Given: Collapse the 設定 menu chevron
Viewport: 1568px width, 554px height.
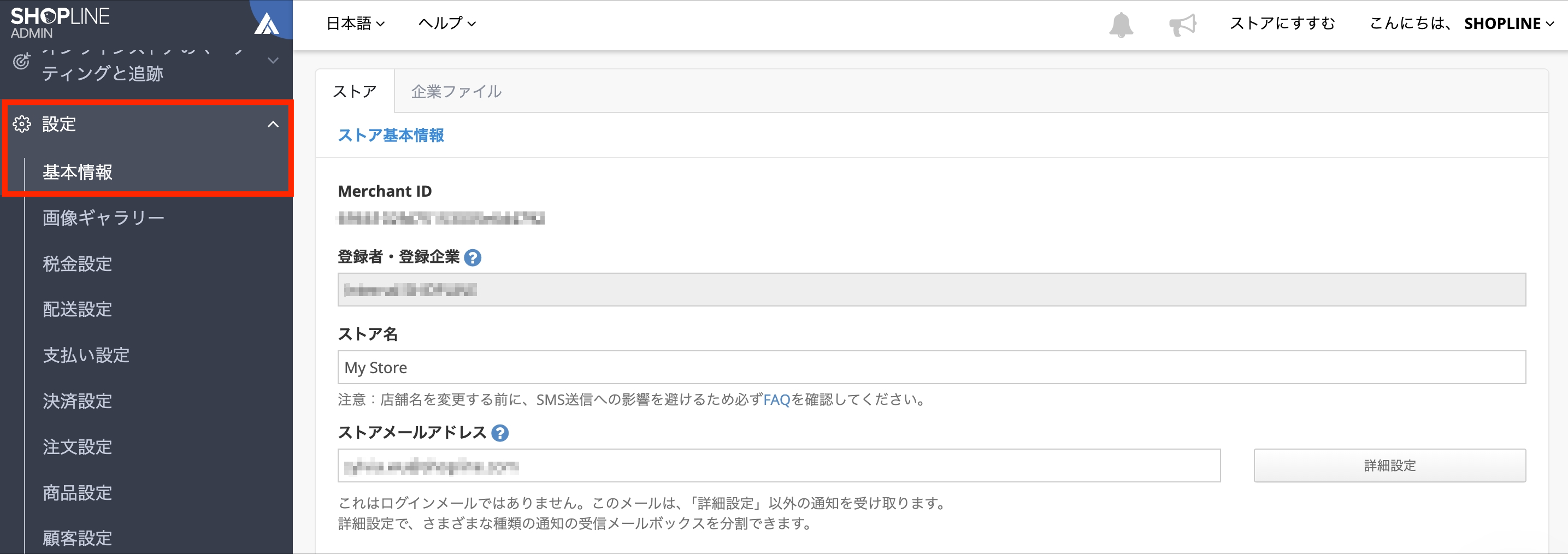Looking at the screenshot, I should point(273,124).
